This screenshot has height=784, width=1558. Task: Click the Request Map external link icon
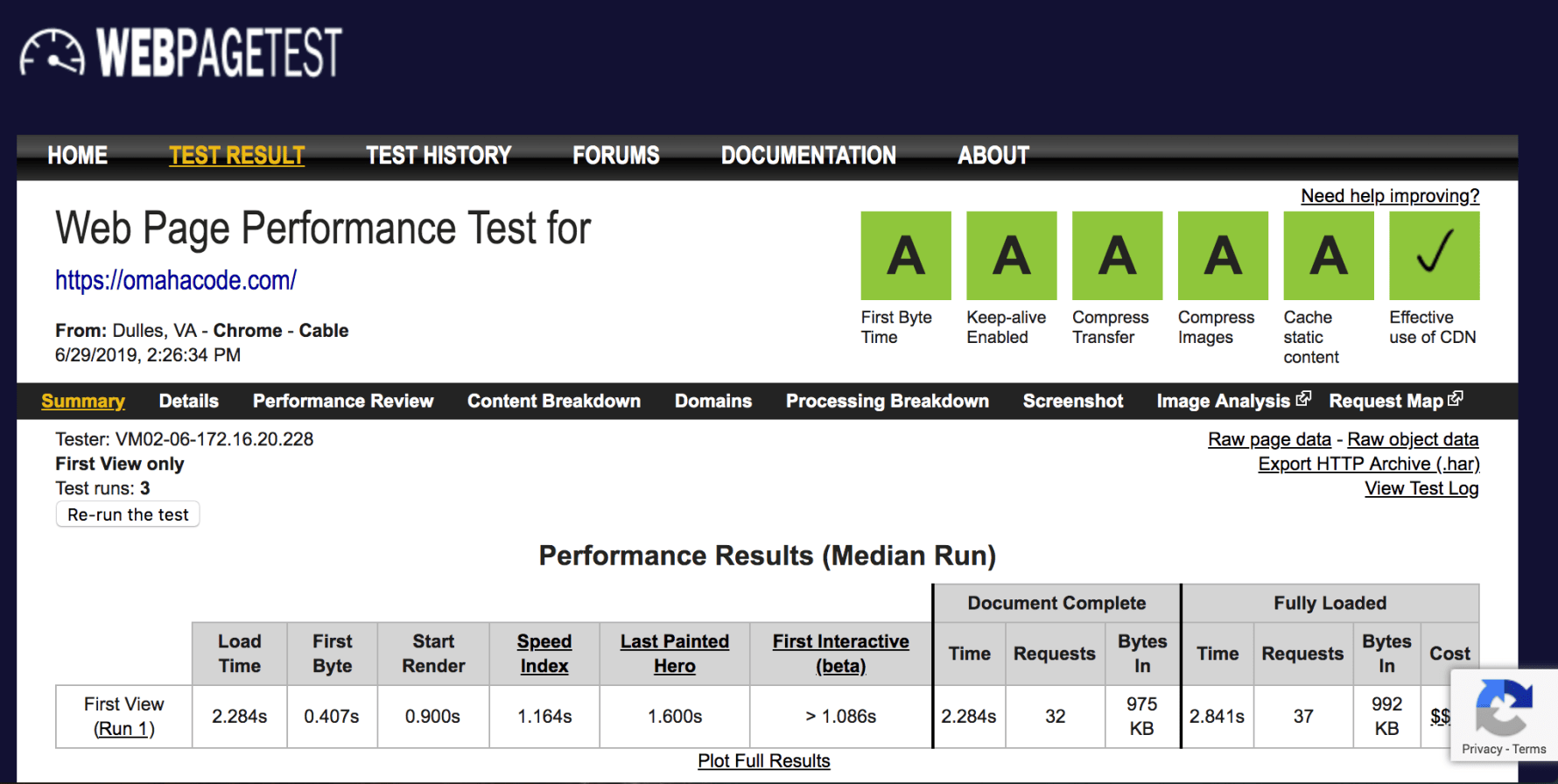[x=1456, y=399]
